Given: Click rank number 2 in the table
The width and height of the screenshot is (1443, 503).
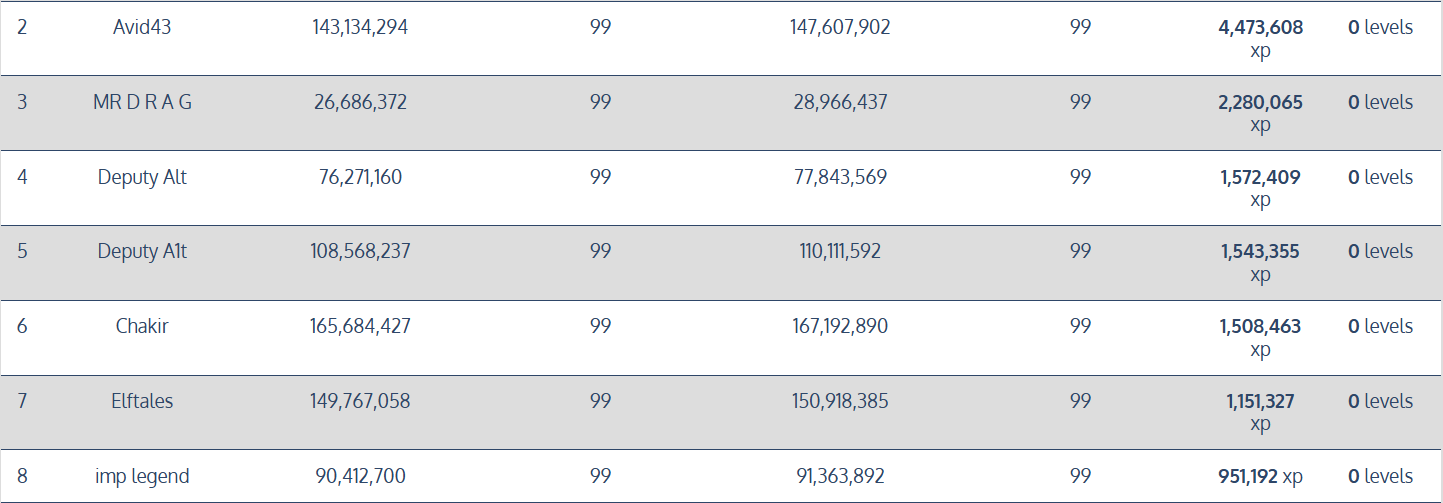Looking at the screenshot, I should click(x=22, y=28).
